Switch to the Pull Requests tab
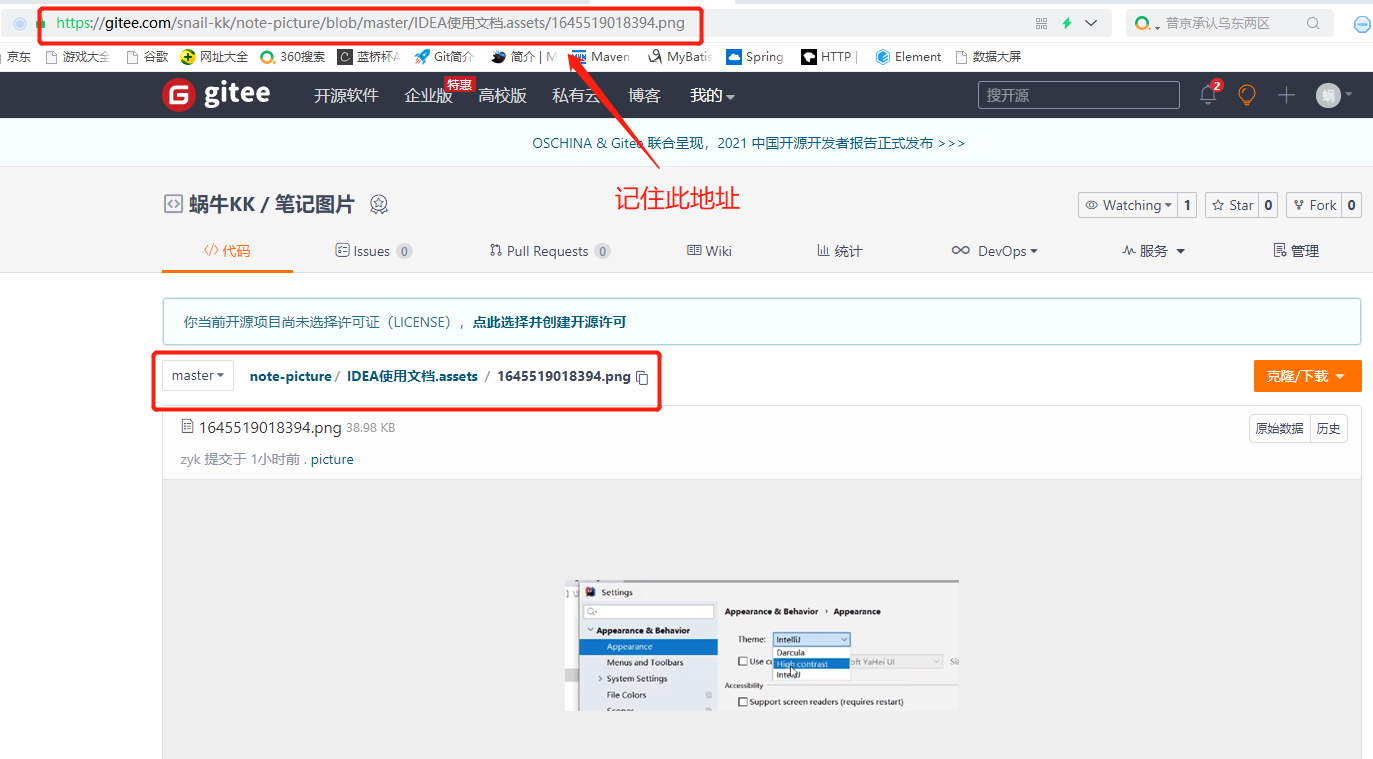 [550, 251]
